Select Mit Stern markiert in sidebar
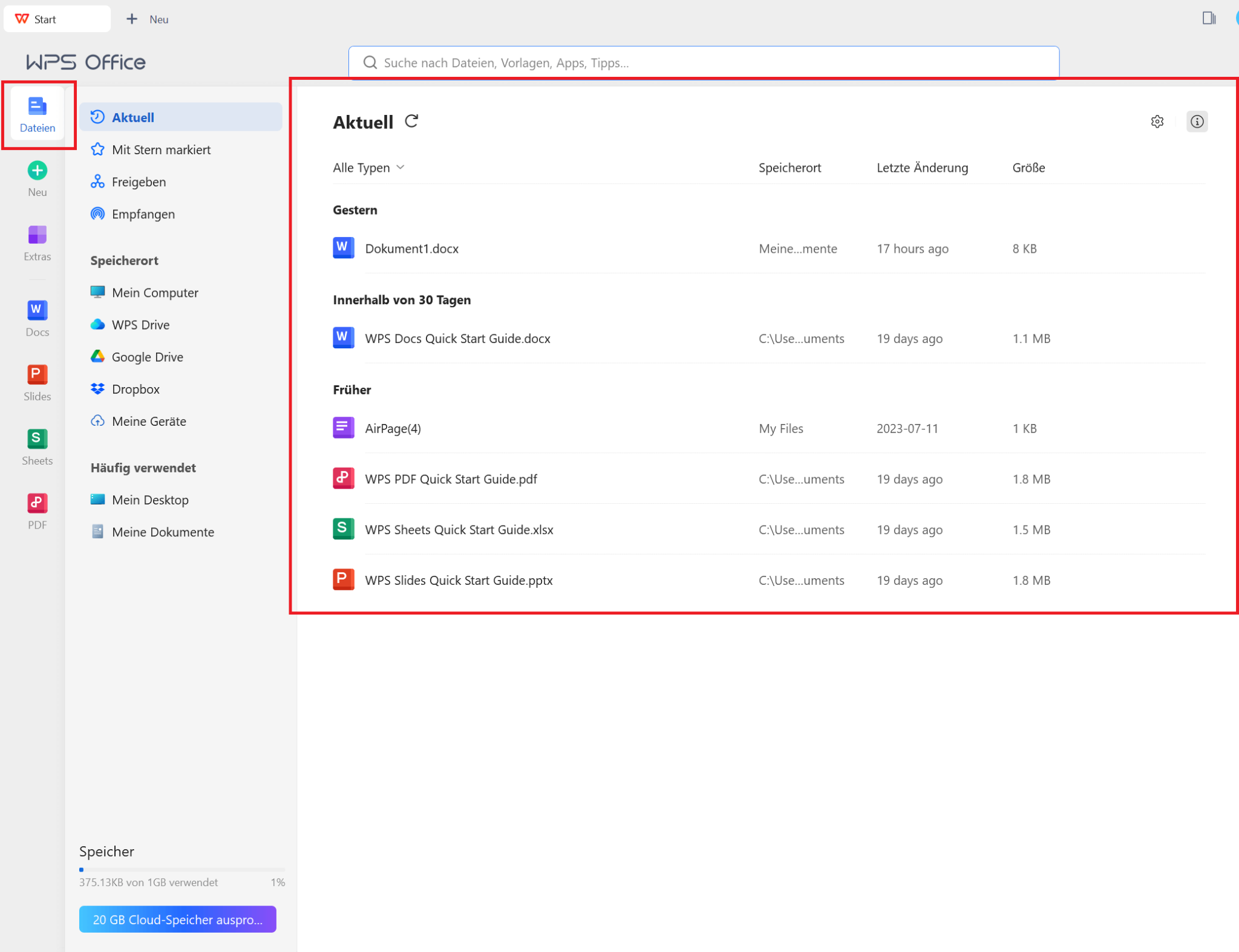This screenshot has width=1239, height=952. click(x=161, y=149)
